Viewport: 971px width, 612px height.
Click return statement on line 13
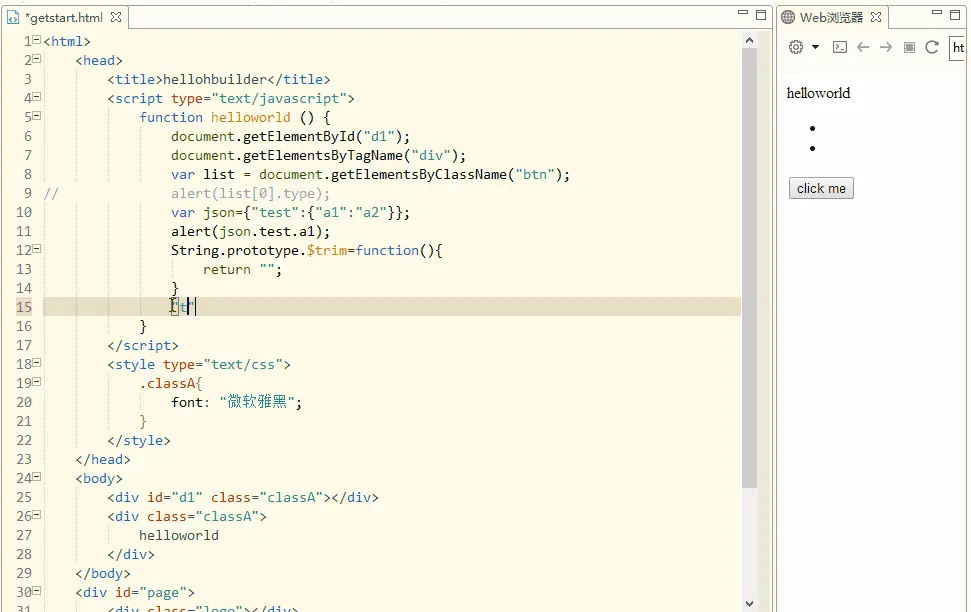tap(243, 269)
